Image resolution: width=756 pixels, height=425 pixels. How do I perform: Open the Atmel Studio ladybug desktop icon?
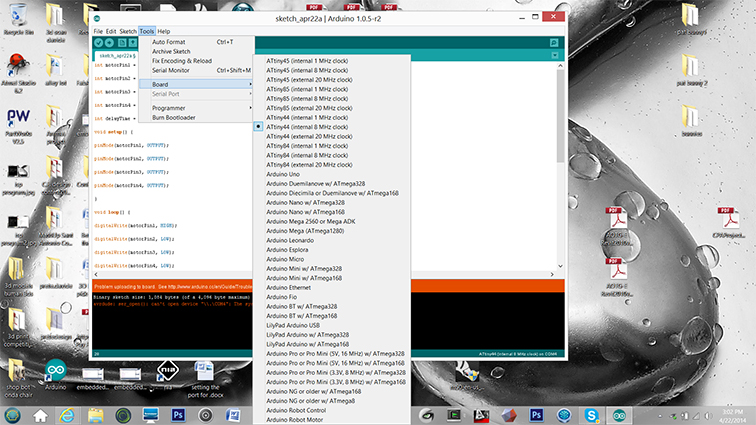[18, 72]
